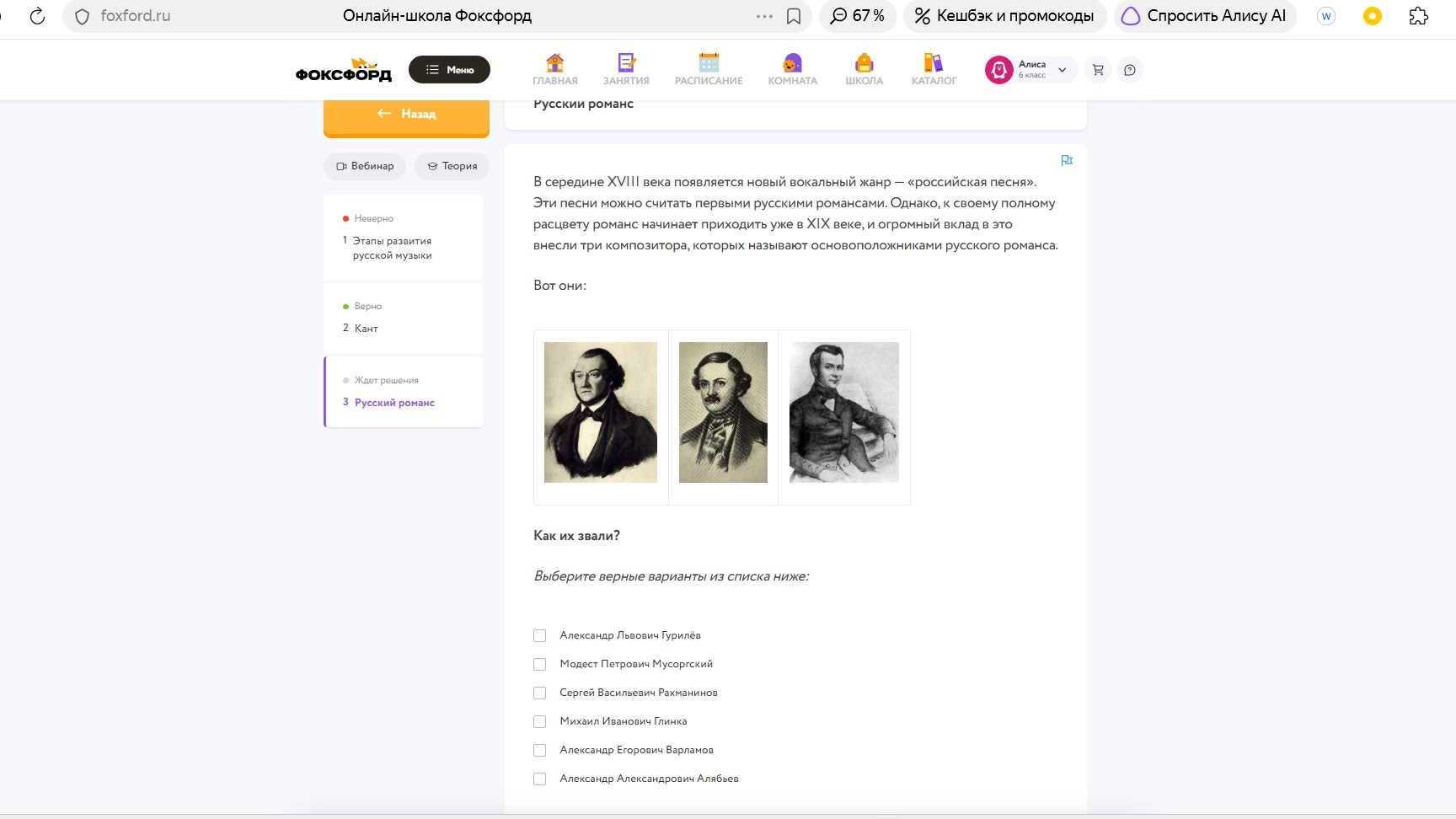Open the Занятия section

626,70
